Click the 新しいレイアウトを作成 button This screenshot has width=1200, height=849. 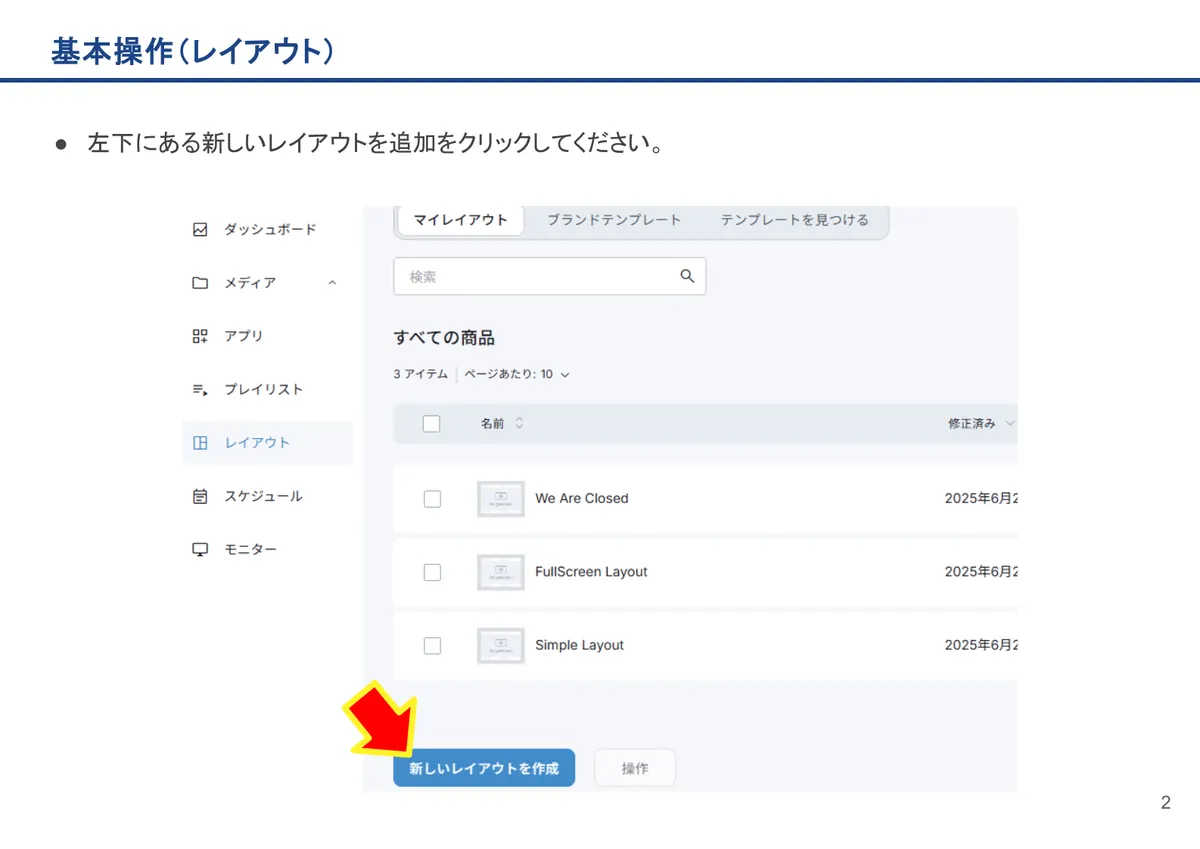click(484, 768)
